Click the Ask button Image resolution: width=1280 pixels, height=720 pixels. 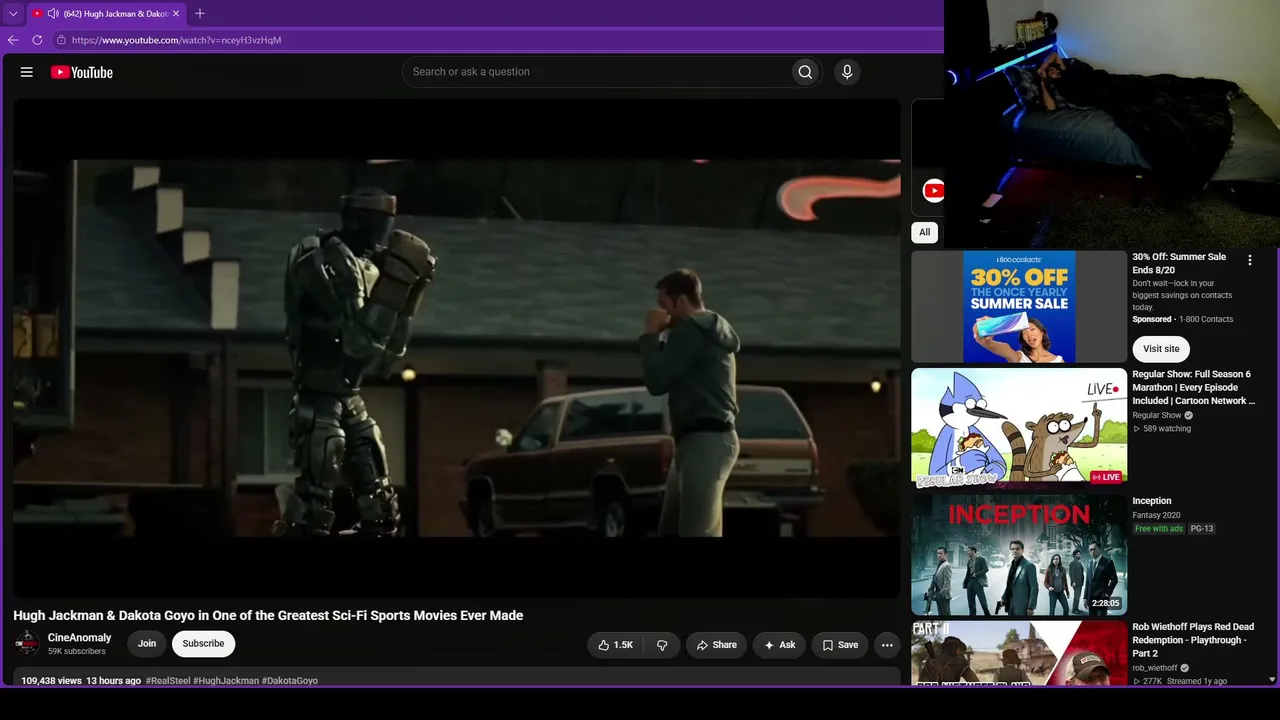[x=779, y=645]
